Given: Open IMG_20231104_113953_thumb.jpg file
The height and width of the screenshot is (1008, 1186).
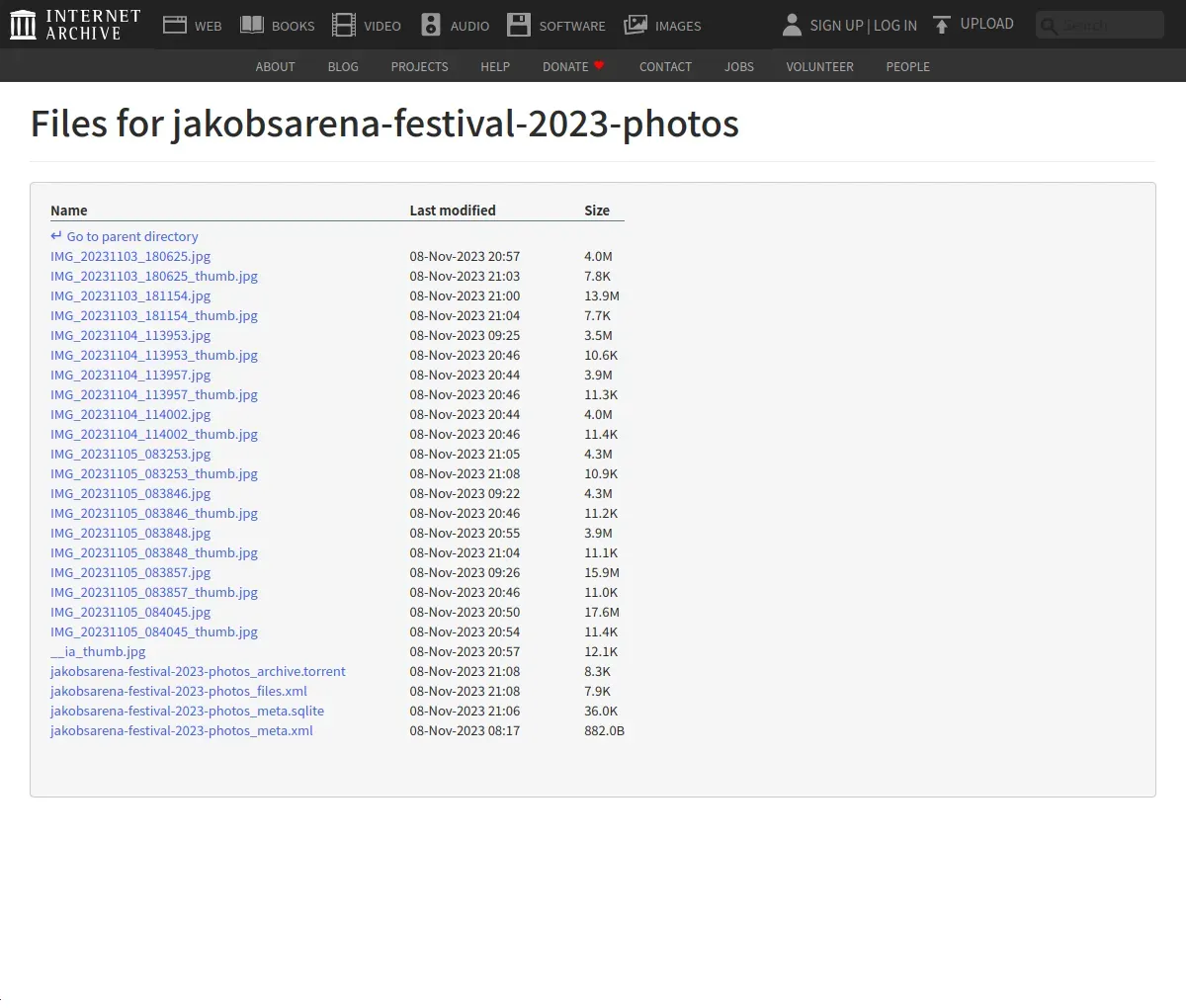Looking at the screenshot, I should tap(154, 355).
